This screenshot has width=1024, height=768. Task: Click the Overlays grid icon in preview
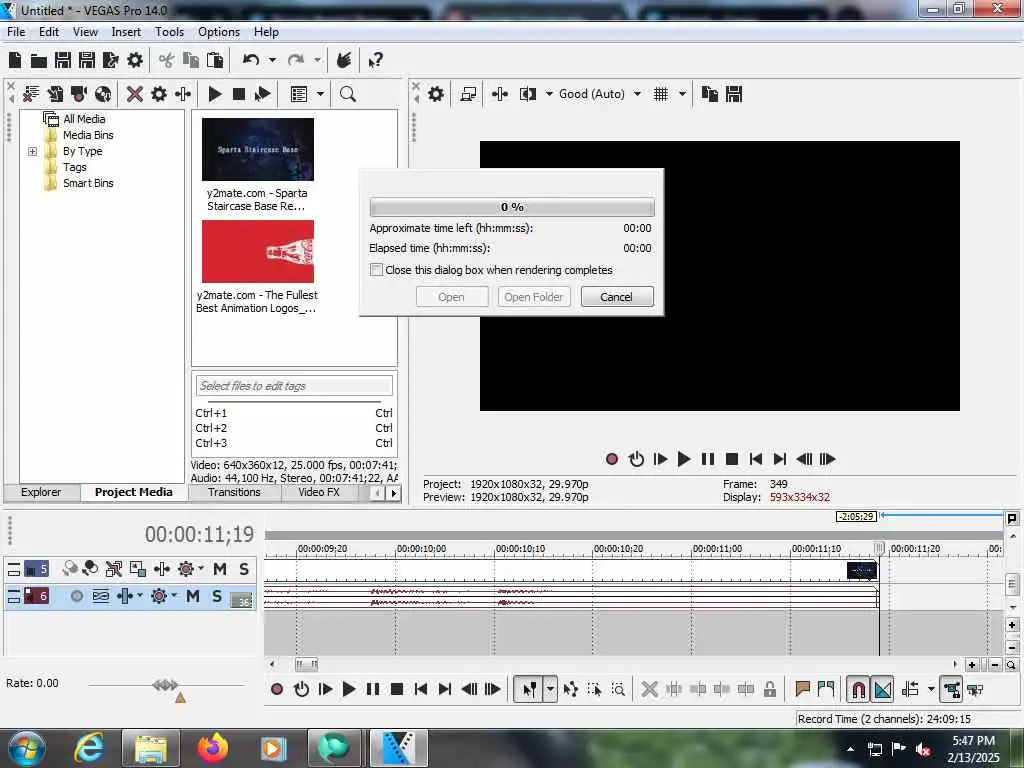coord(661,94)
